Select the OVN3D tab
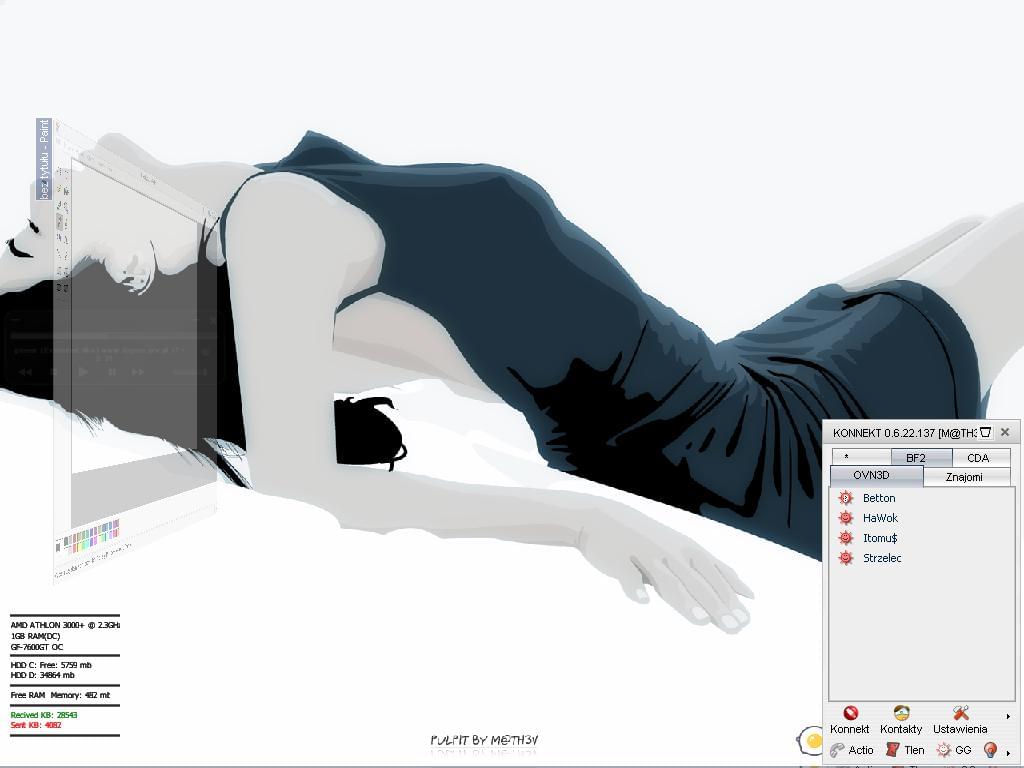 876,475
